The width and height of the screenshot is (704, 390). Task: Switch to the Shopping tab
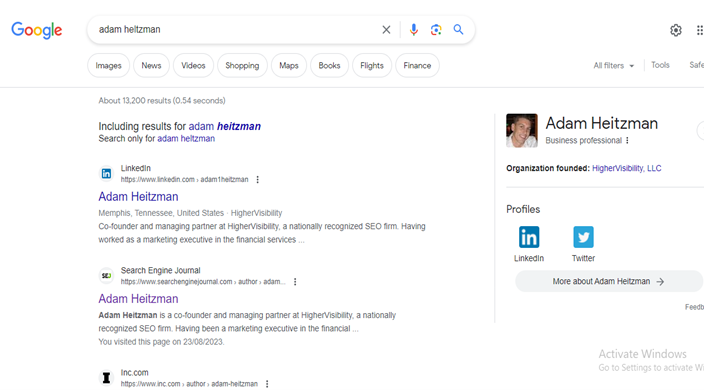pyautogui.click(x=242, y=66)
